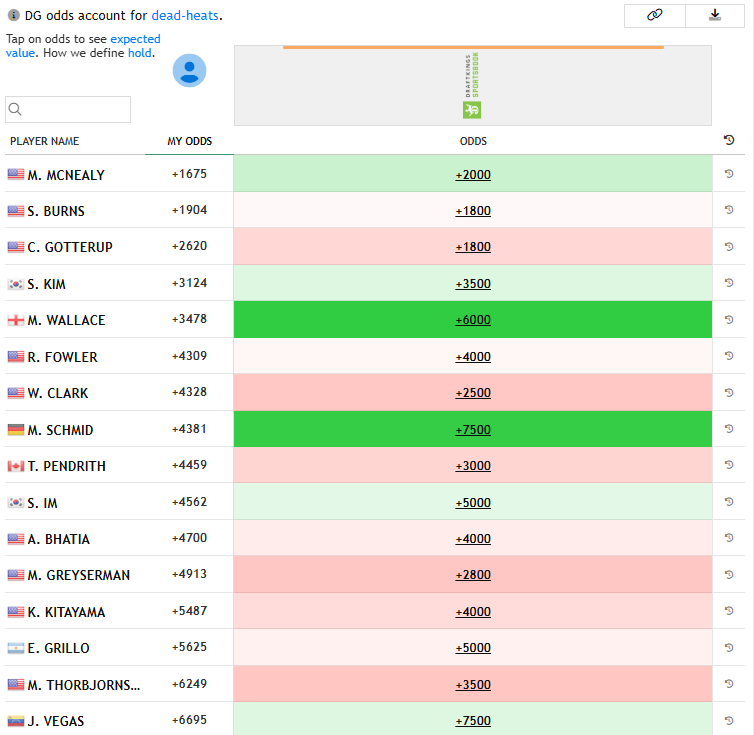Tap M. Greyserman +2800 odds
The width and height of the screenshot is (754, 735).
click(x=473, y=575)
